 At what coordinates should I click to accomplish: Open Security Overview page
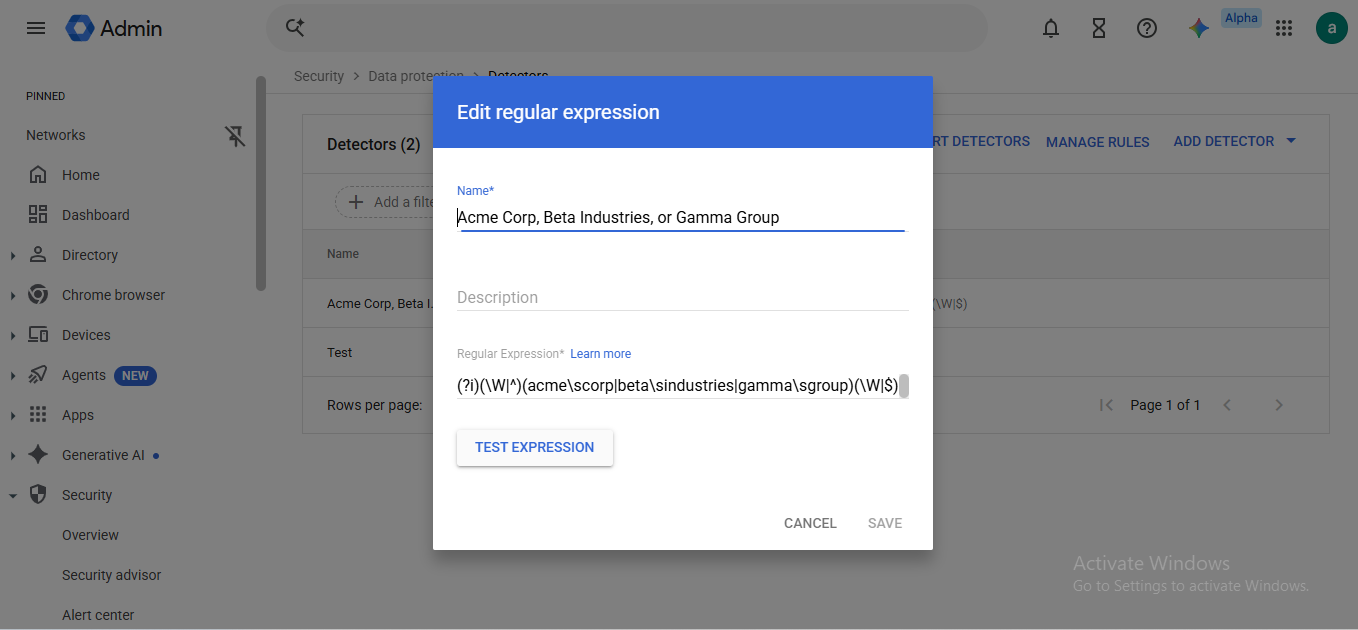tap(90, 535)
